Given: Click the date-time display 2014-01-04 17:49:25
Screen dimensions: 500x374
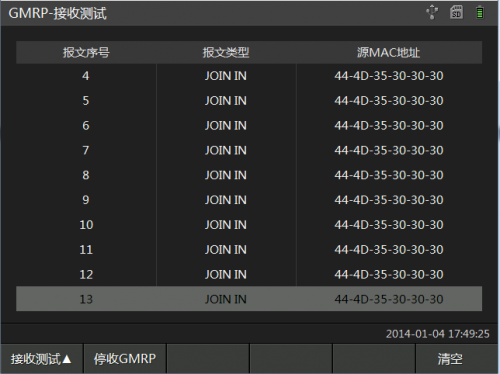Looking at the screenshot, I should (x=438, y=334).
